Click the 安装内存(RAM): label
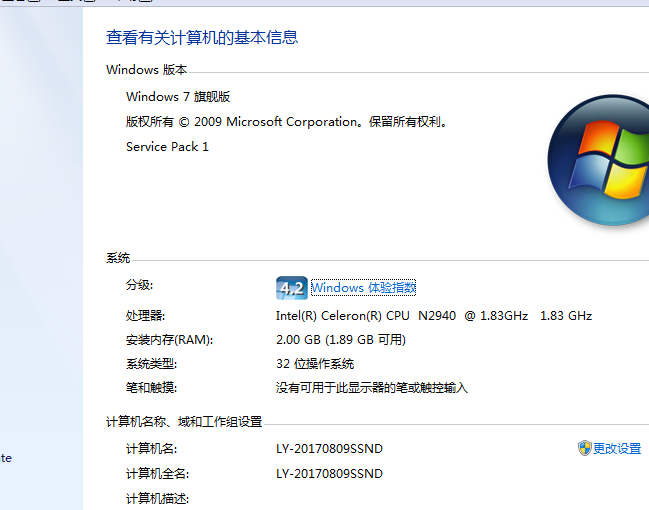Image resolution: width=649 pixels, height=510 pixels. pos(170,340)
